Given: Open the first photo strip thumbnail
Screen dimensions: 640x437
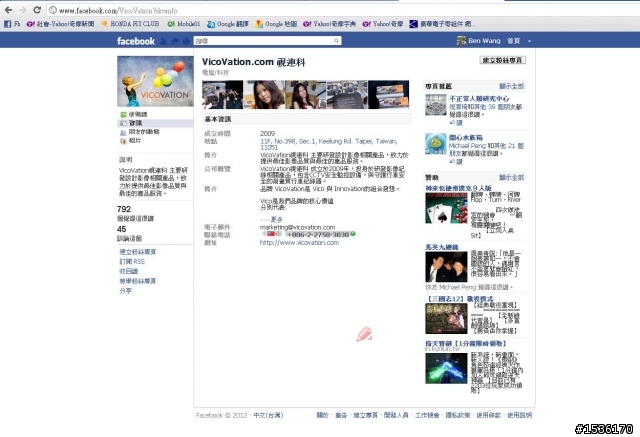Looking at the screenshot, I should pyautogui.click(x=222, y=95).
